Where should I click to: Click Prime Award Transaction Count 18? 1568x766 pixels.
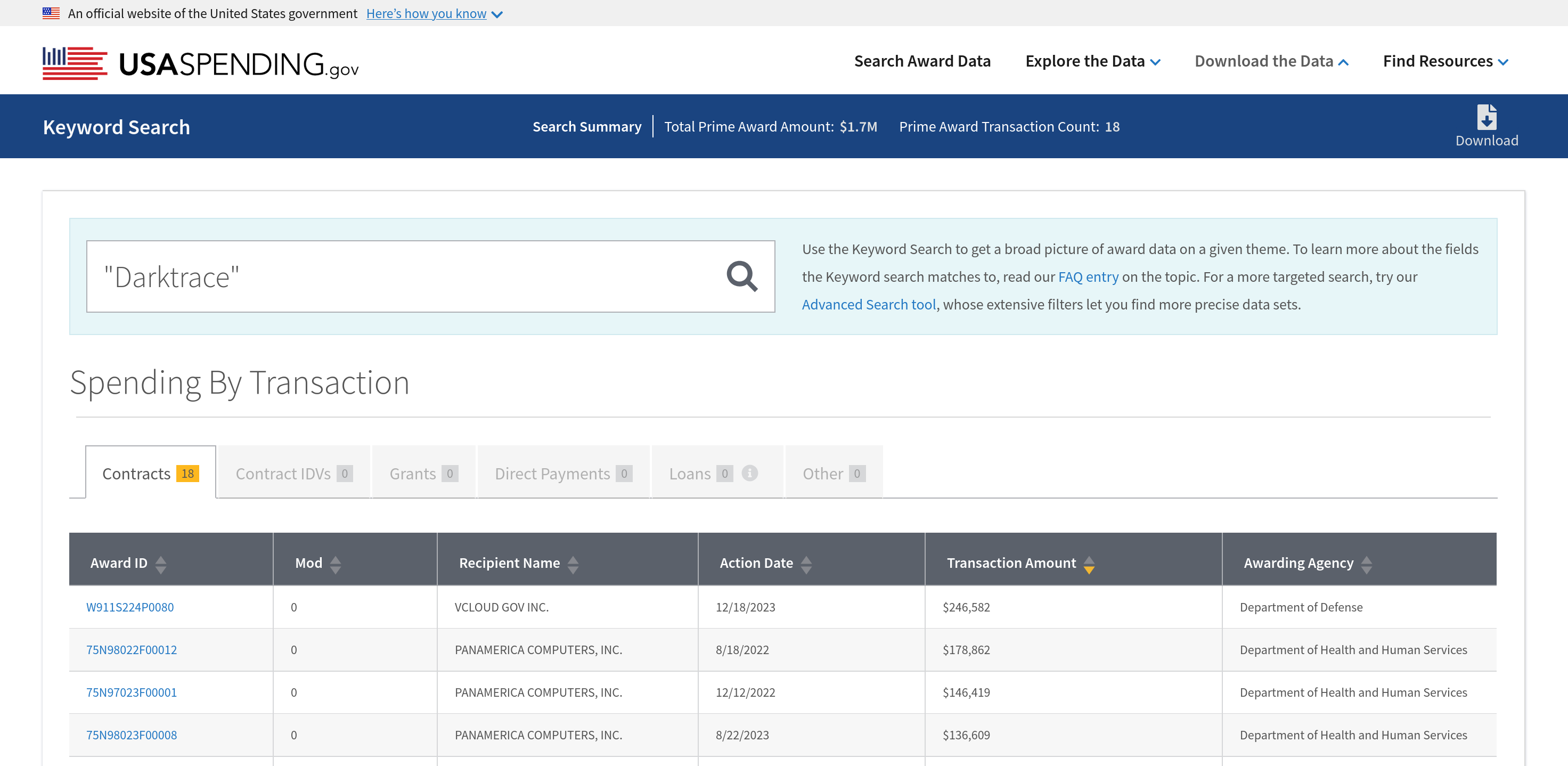(x=1009, y=126)
